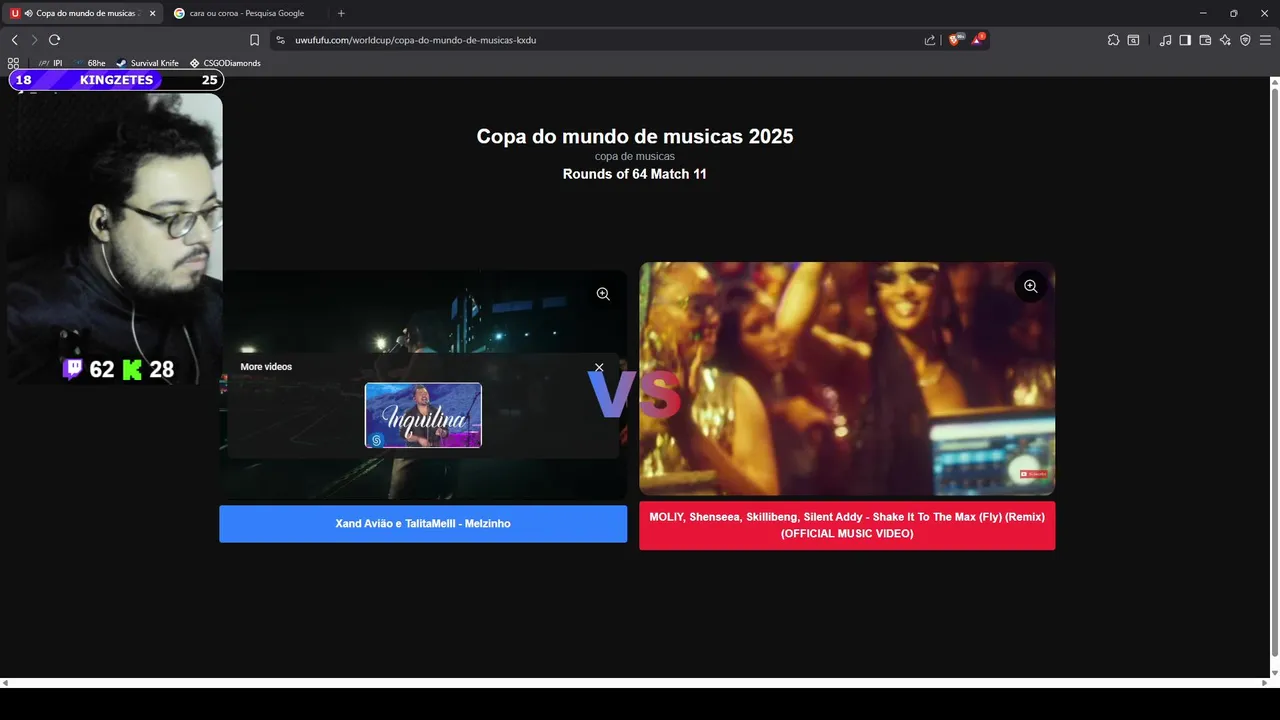
Task: Close the 'More videos' overlay
Action: point(599,367)
